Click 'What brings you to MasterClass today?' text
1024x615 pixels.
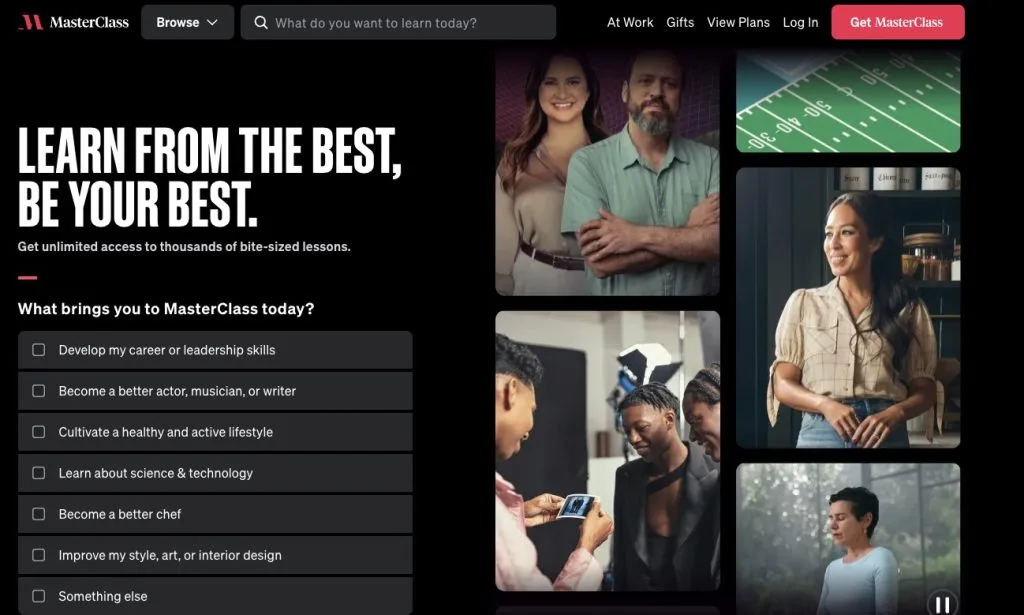pos(166,309)
